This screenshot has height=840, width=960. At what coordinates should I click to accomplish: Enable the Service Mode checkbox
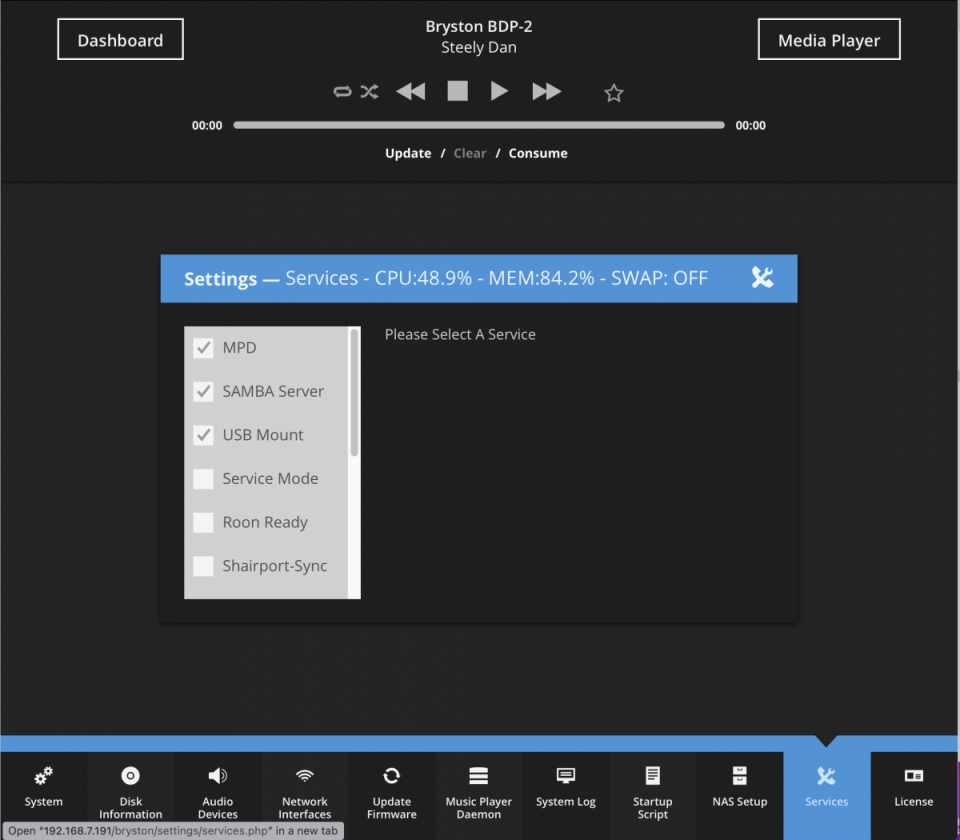point(203,479)
